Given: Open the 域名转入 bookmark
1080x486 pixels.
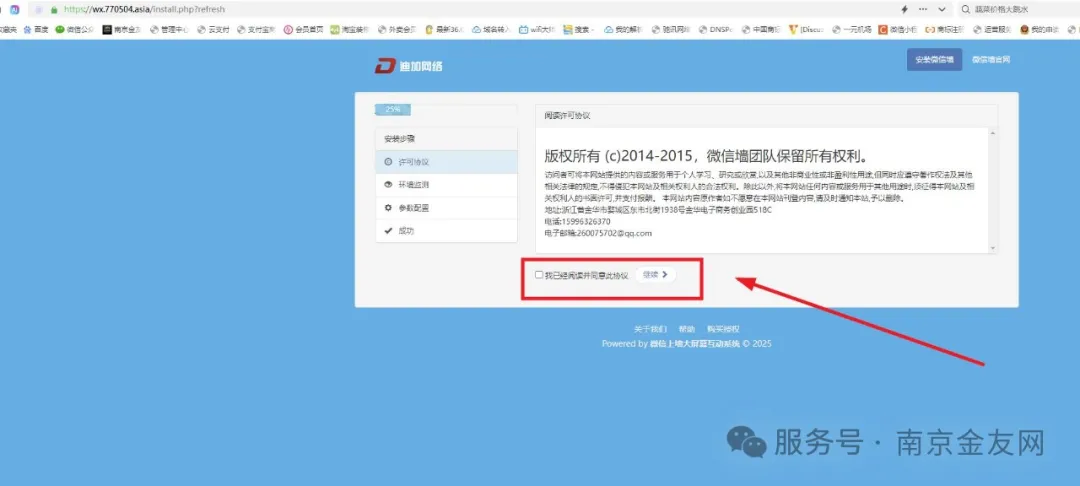Looking at the screenshot, I should coord(492,30).
